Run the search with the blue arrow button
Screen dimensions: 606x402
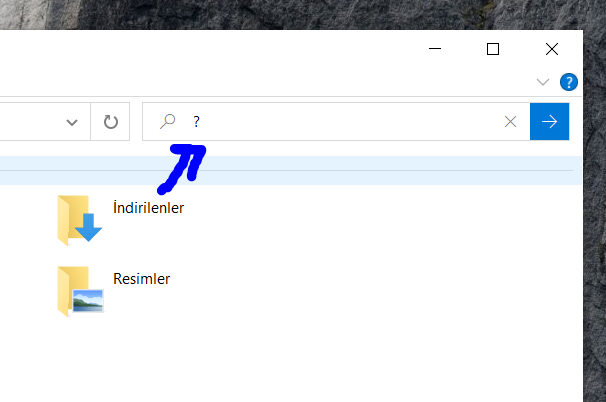(x=549, y=121)
